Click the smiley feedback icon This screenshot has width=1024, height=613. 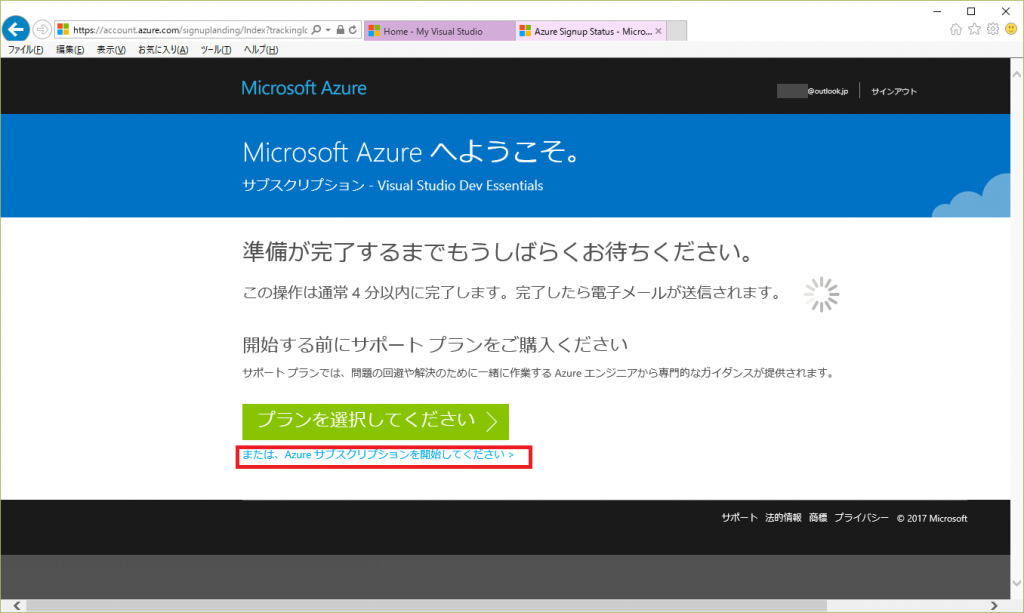point(1011,29)
